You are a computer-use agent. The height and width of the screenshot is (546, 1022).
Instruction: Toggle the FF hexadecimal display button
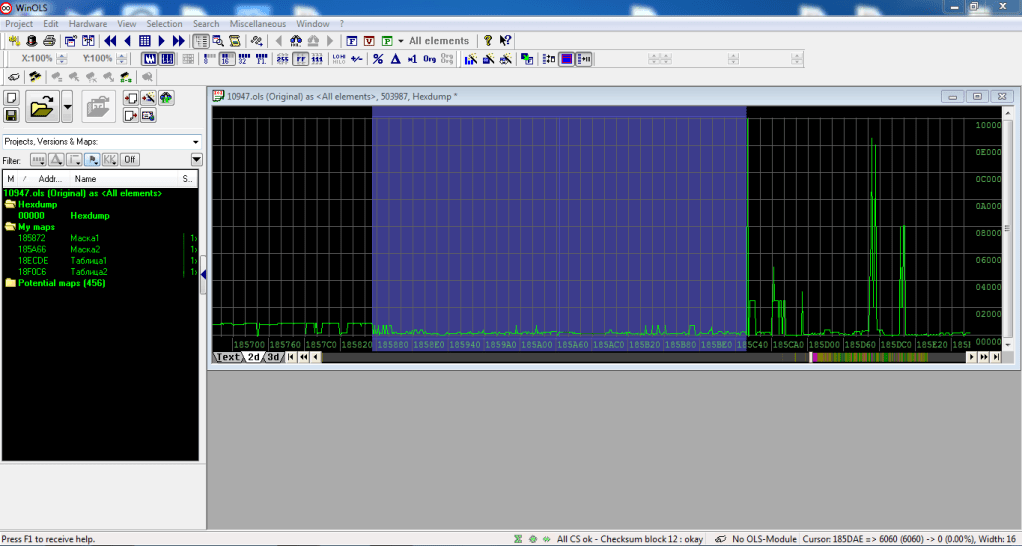click(x=299, y=59)
